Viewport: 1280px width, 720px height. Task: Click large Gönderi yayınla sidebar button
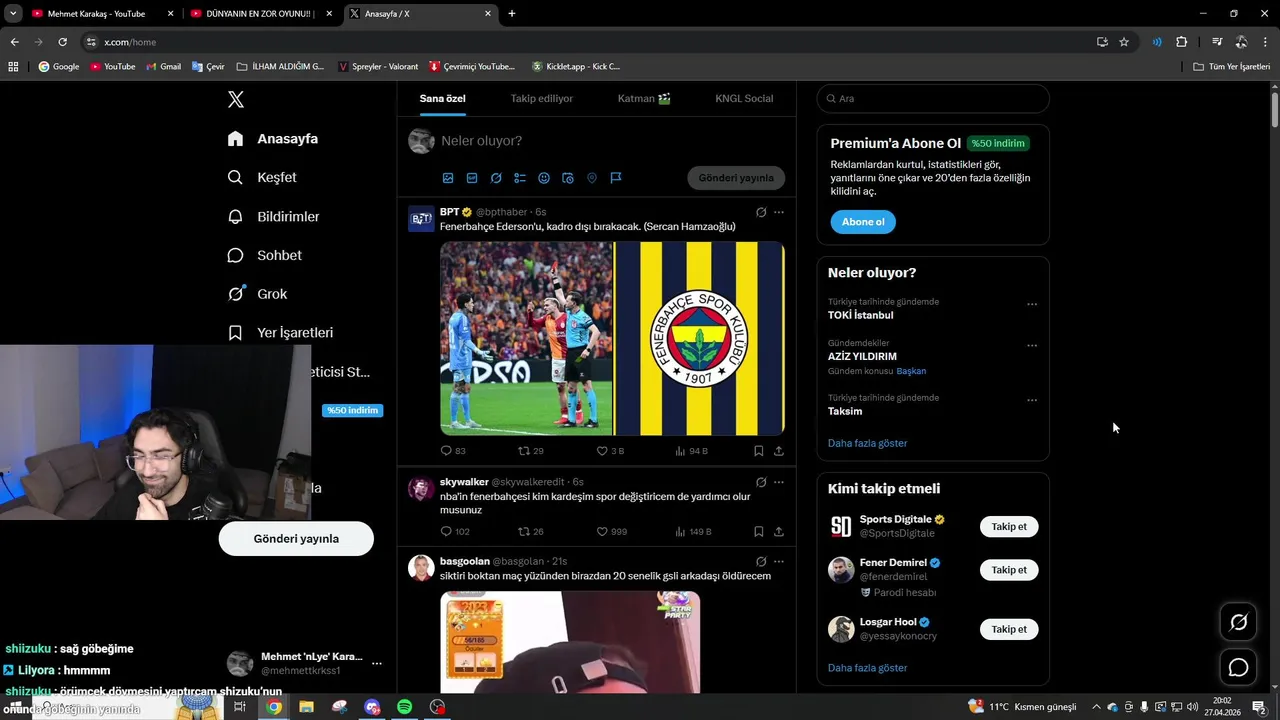click(296, 538)
